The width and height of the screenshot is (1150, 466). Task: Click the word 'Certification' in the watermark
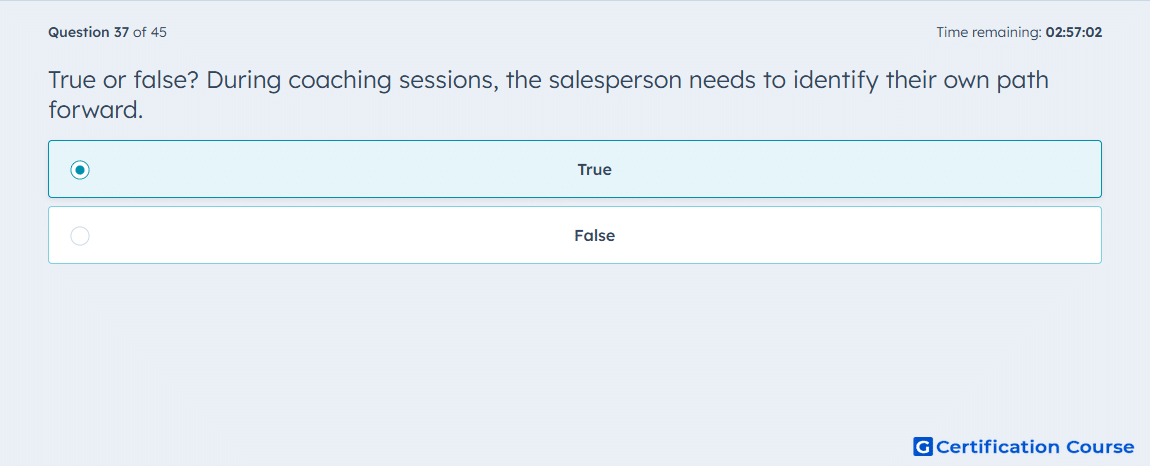click(997, 446)
